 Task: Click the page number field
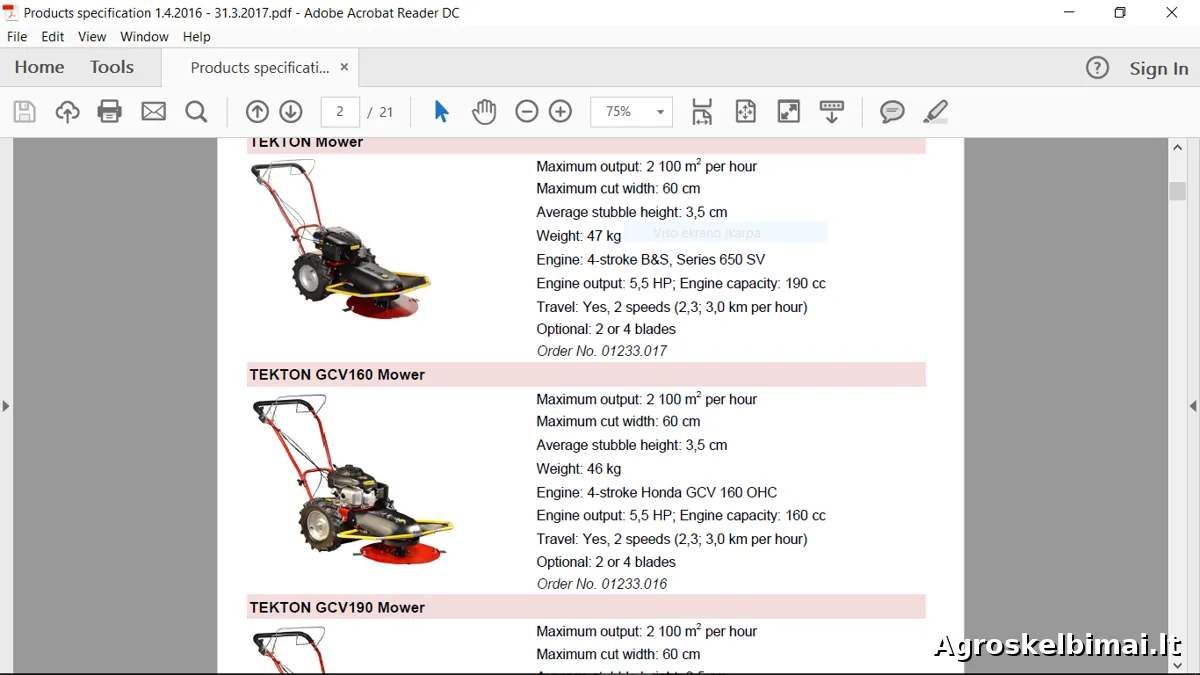click(340, 111)
